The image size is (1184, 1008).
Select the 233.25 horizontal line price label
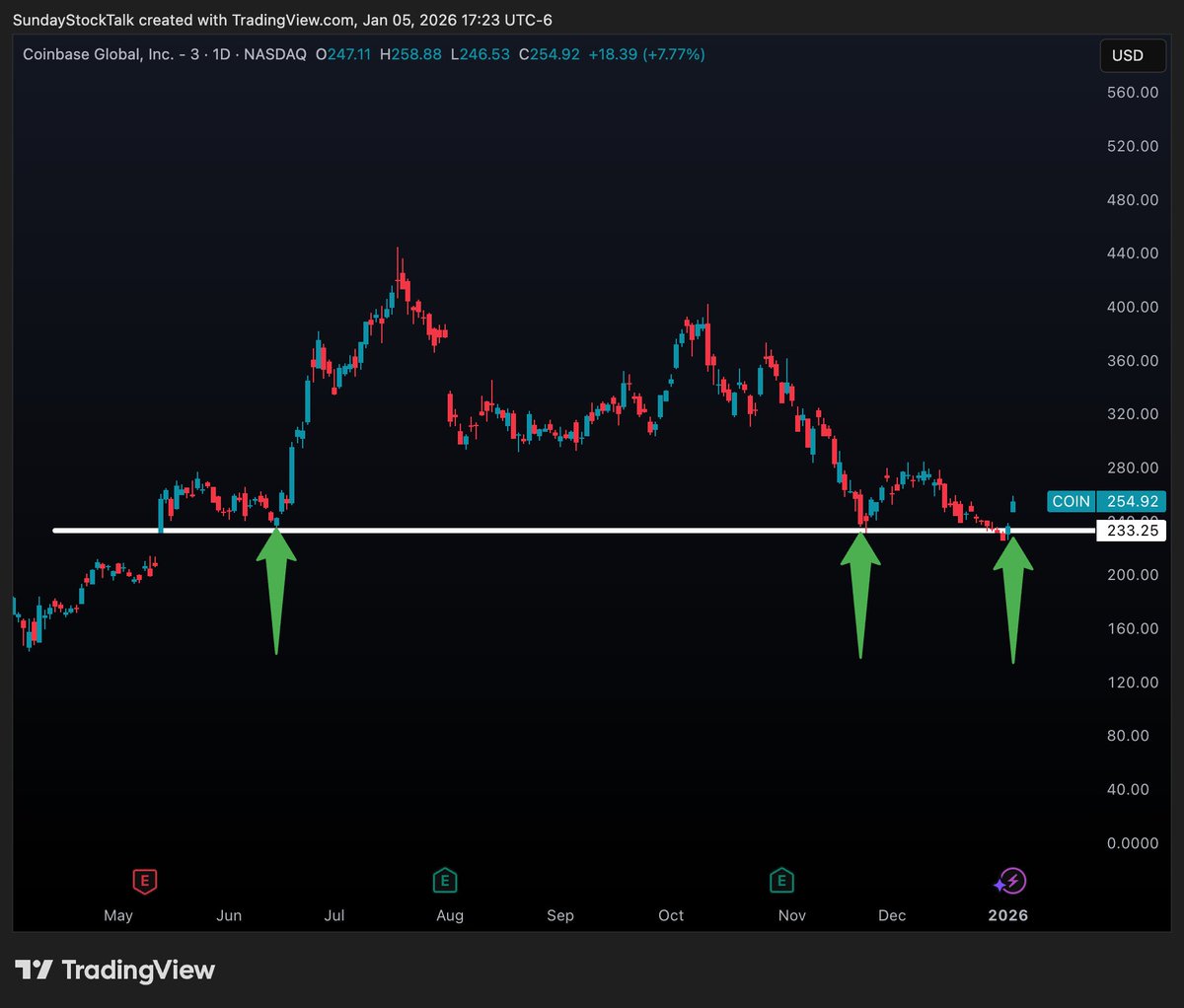pos(1132,531)
